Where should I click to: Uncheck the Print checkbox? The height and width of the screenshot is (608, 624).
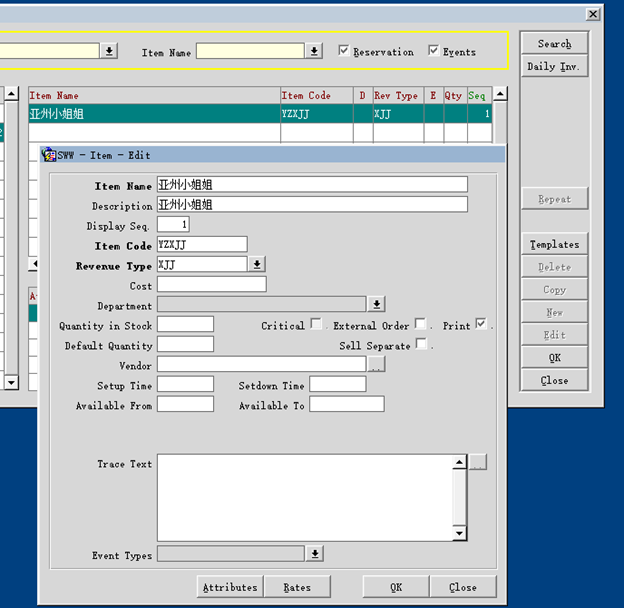(481, 323)
